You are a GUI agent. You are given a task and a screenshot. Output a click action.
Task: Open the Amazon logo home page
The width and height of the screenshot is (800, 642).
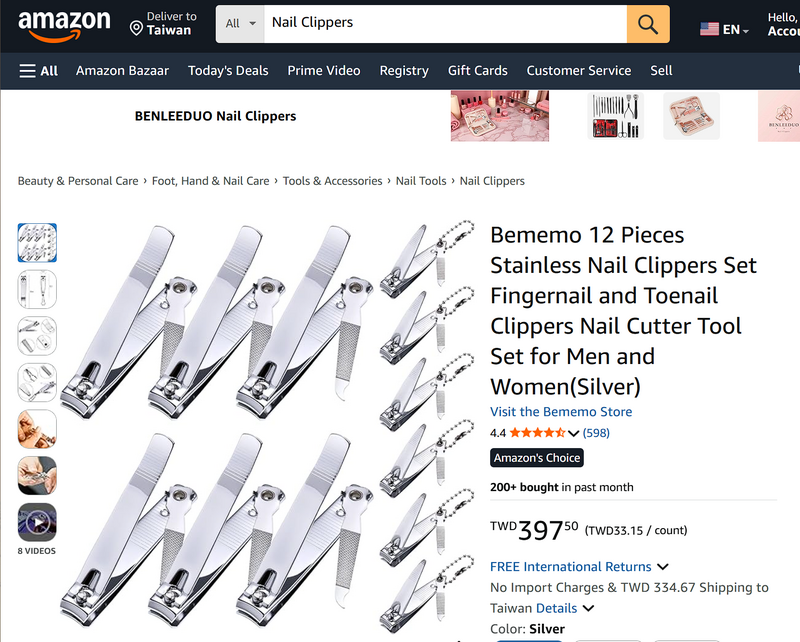click(x=64, y=23)
